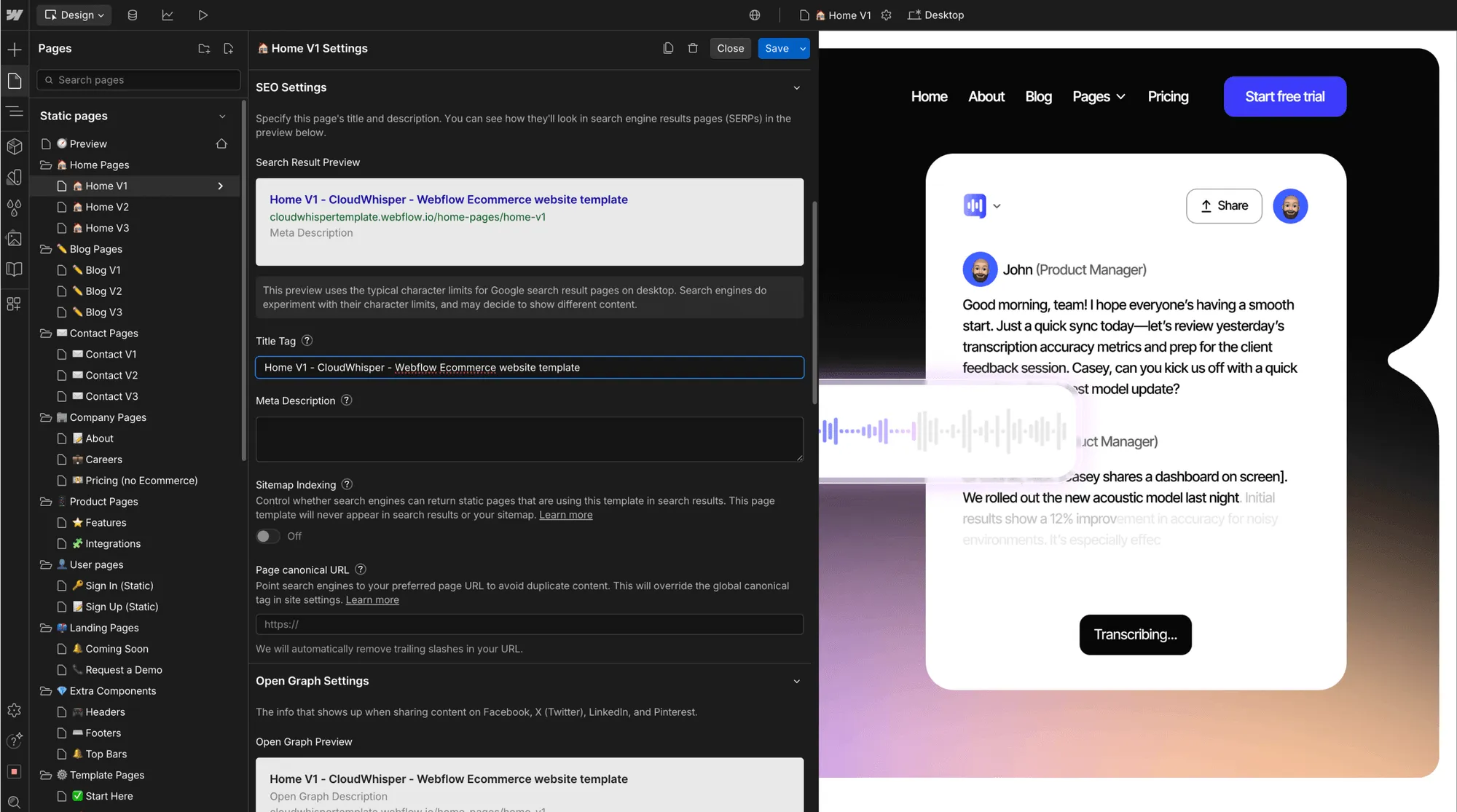
Task: Expand the Open Graph Settings section
Action: tap(796, 681)
